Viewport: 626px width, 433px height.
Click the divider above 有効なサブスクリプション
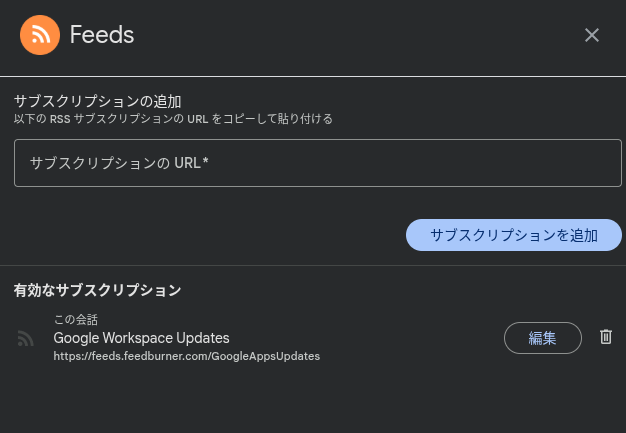tap(313, 265)
